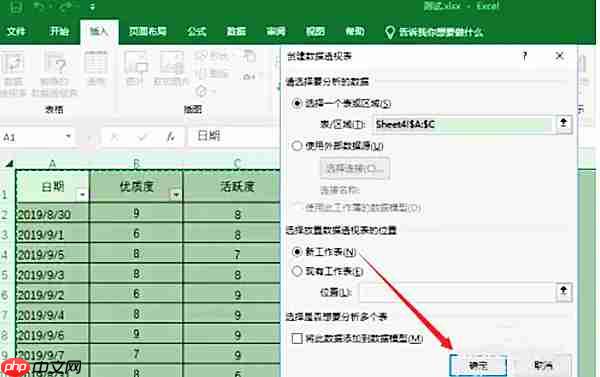The width and height of the screenshot is (600, 377).
Task: Tick 将此数据添加到数据模型 checkbox
Action: 297,338
